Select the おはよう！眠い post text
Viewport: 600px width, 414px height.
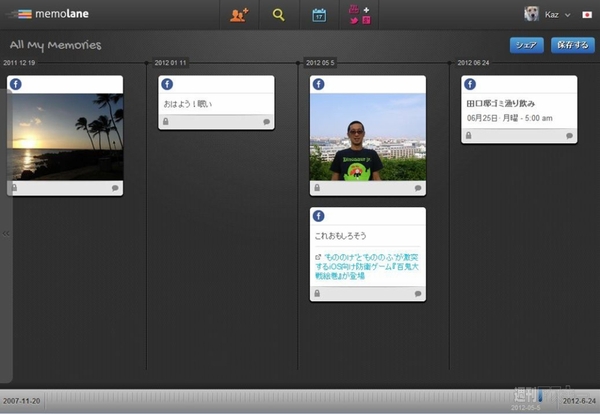click(188, 104)
